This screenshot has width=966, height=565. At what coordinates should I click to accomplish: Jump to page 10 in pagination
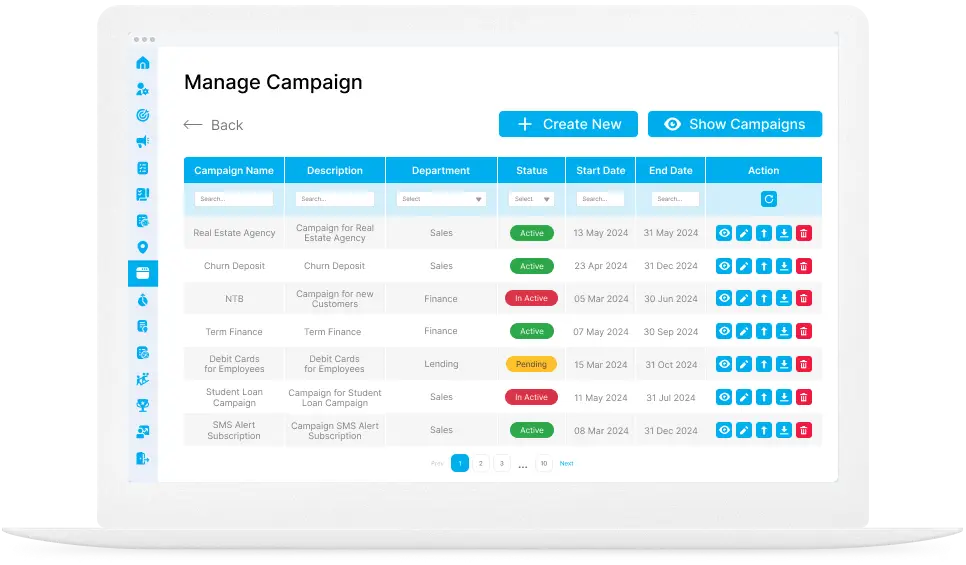point(543,463)
